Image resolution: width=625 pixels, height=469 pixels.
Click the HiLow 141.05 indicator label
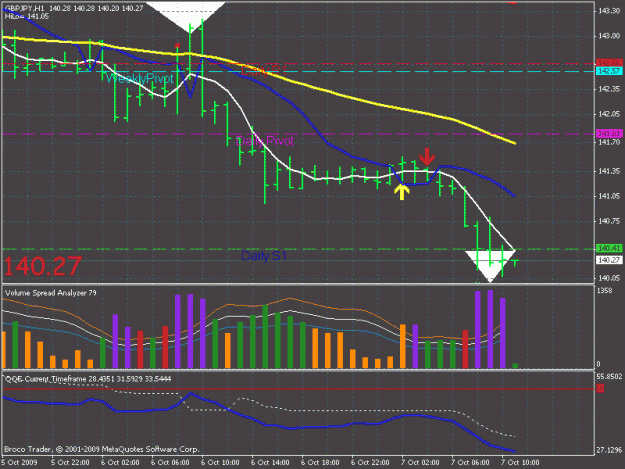click(27, 16)
